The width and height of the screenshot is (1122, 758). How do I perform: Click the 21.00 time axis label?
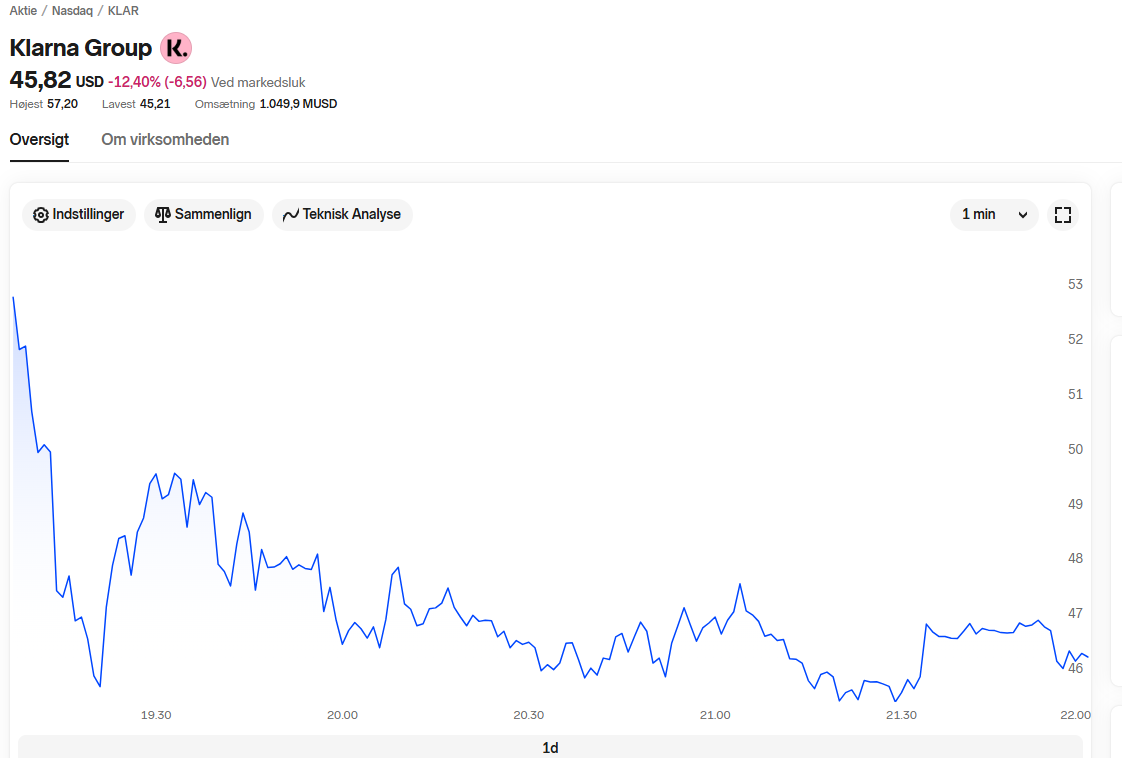[x=715, y=715]
